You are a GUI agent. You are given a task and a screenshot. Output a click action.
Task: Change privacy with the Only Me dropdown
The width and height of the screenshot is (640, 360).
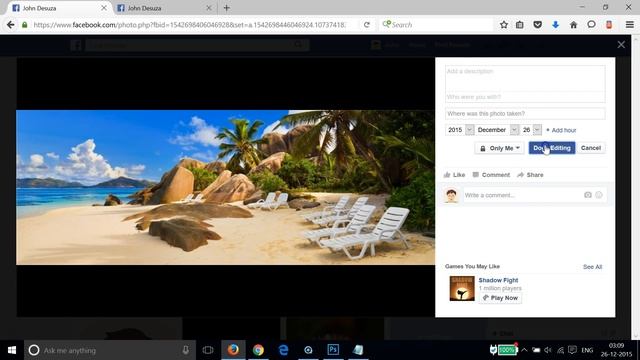(x=500, y=148)
